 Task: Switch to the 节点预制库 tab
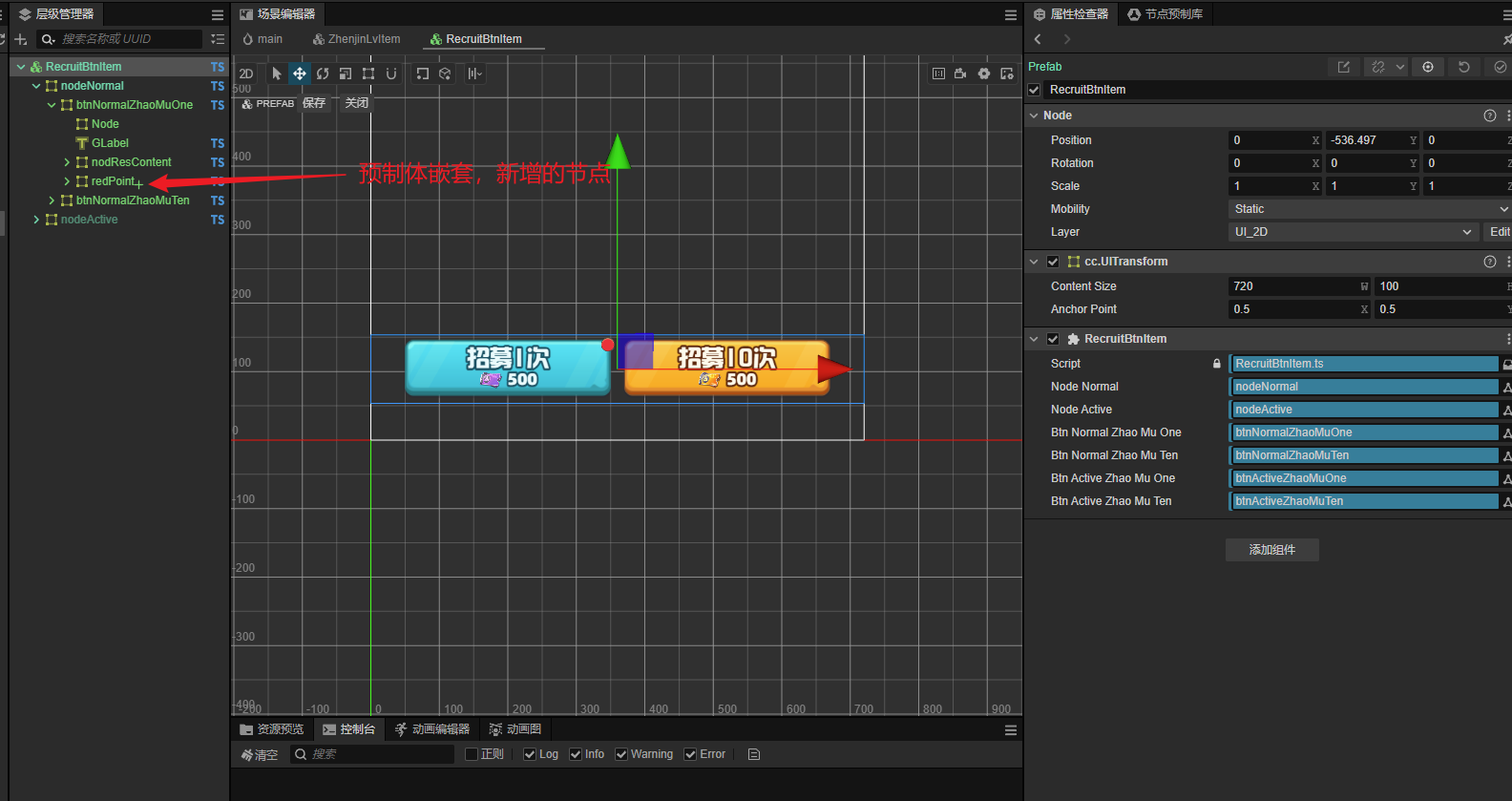(1165, 14)
